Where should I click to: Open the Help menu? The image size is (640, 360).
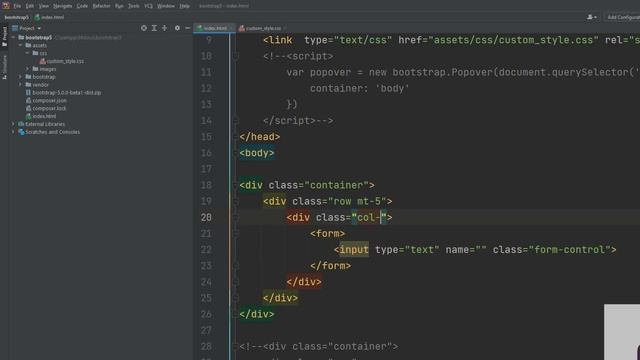184,6
